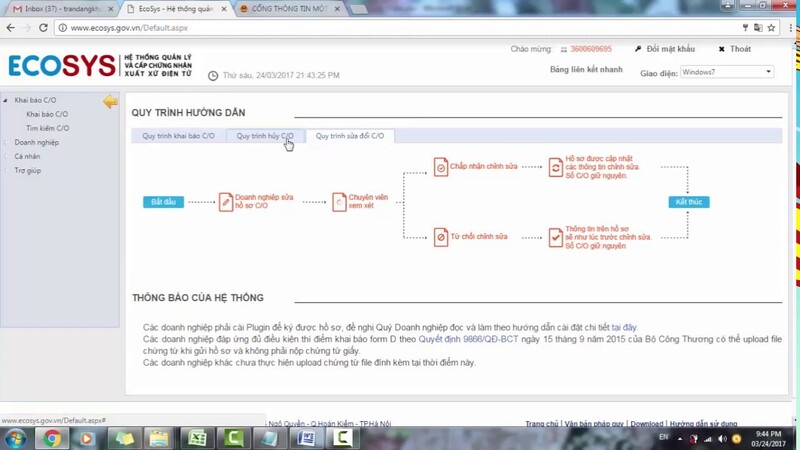Open Giao diện Windows7 dropdown

(x=727, y=72)
